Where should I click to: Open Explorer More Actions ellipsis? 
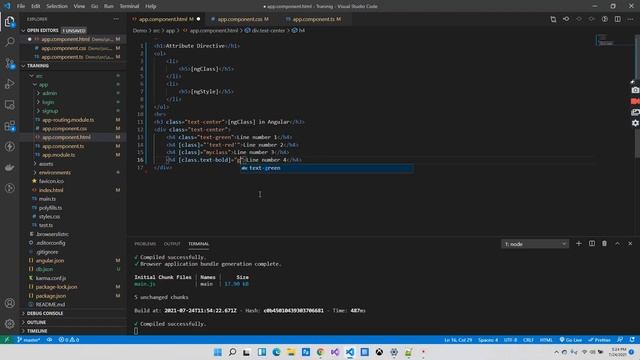coord(116,19)
